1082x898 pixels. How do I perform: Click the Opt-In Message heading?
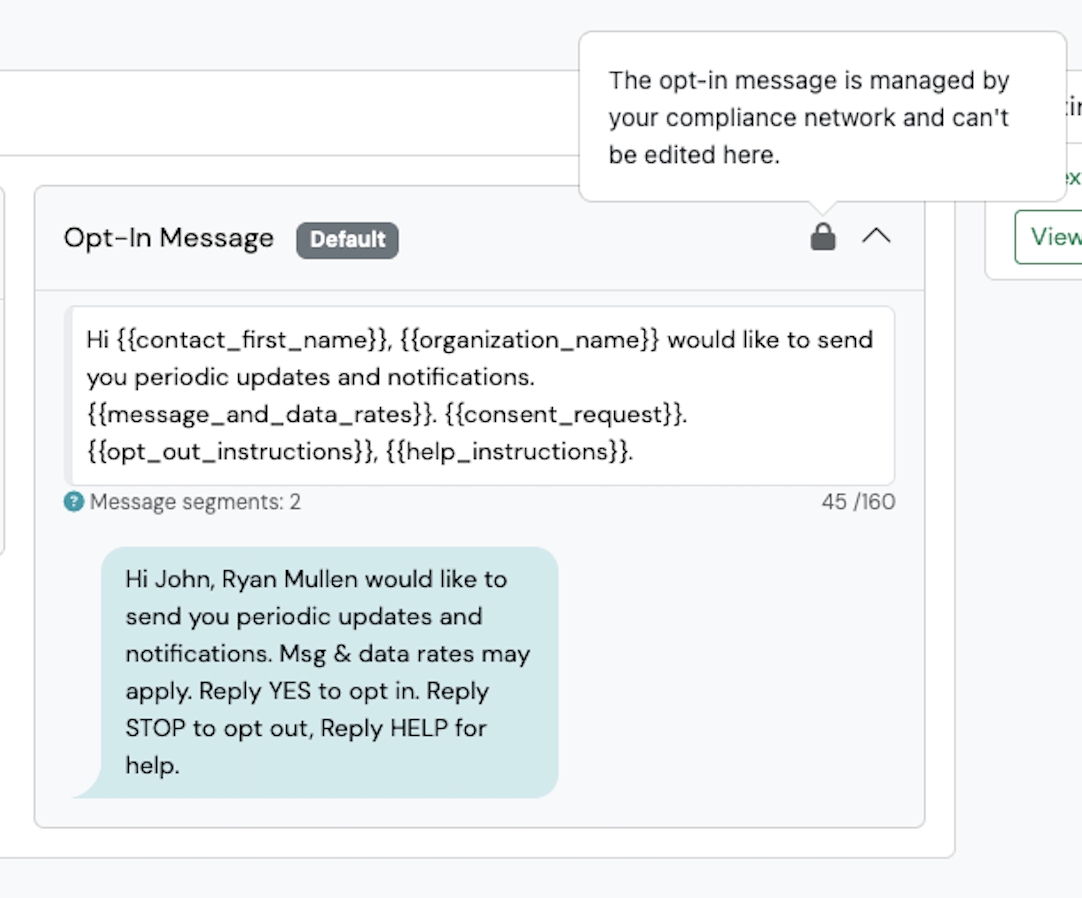tap(168, 238)
